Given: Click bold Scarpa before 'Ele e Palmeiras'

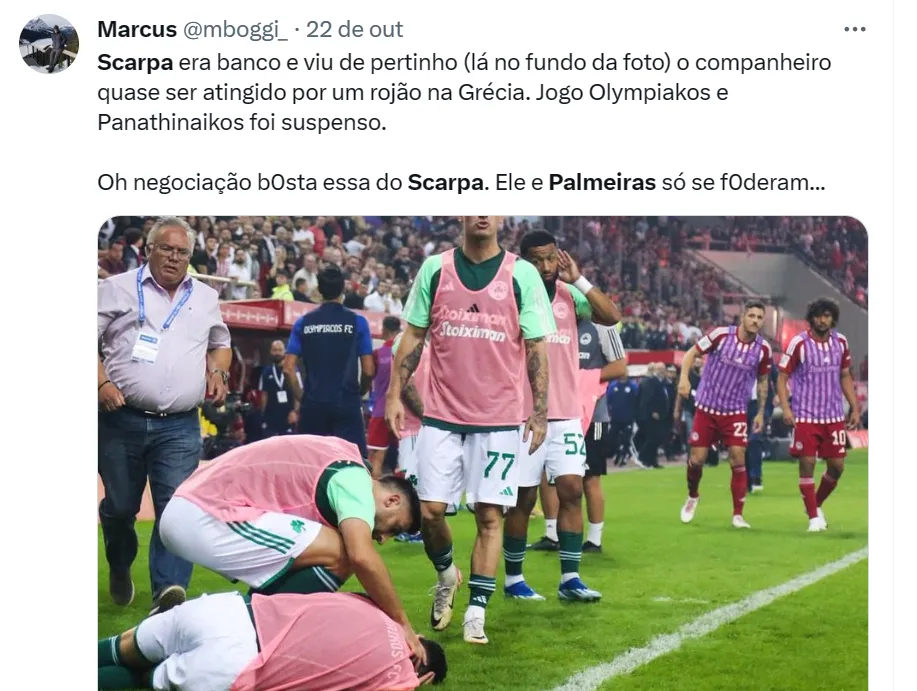Looking at the screenshot, I should [x=446, y=182].
